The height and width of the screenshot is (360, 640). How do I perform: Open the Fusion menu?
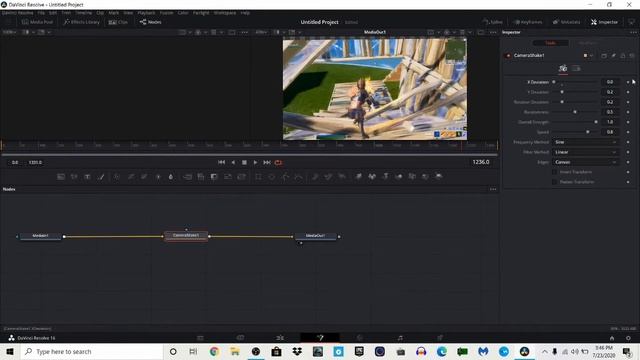tap(167, 13)
